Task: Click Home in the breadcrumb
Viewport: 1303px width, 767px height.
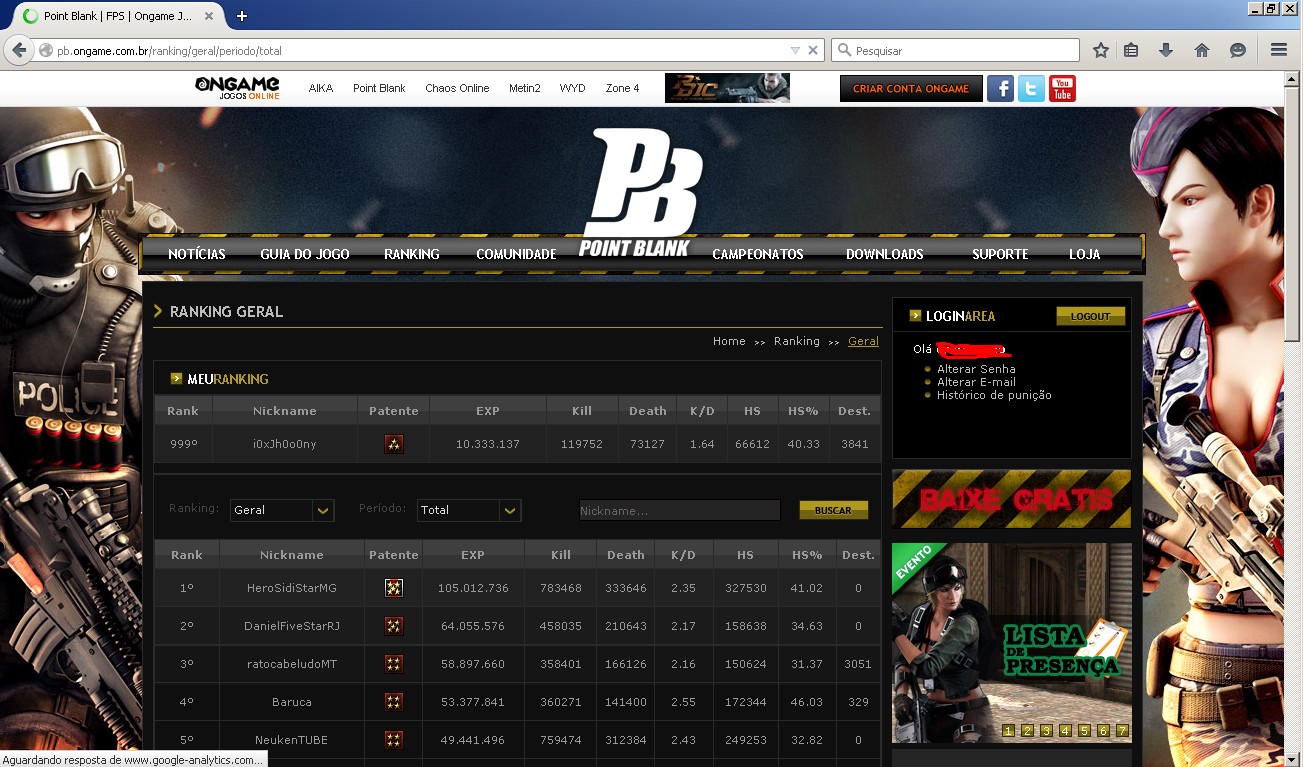Action: click(729, 341)
